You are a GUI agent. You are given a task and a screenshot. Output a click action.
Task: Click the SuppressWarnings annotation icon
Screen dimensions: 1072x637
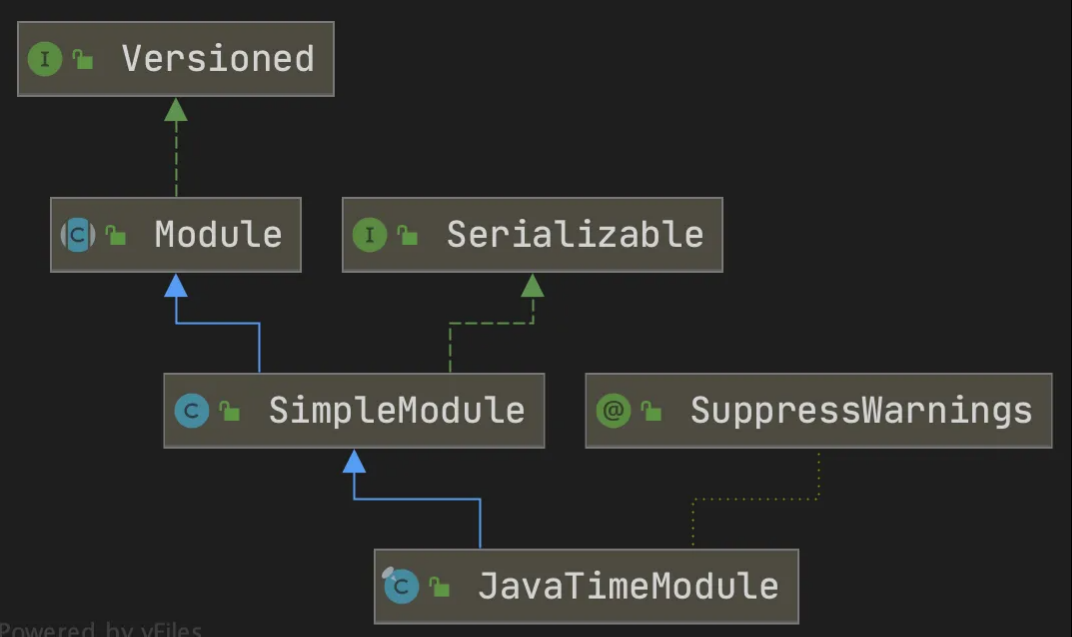(612, 411)
